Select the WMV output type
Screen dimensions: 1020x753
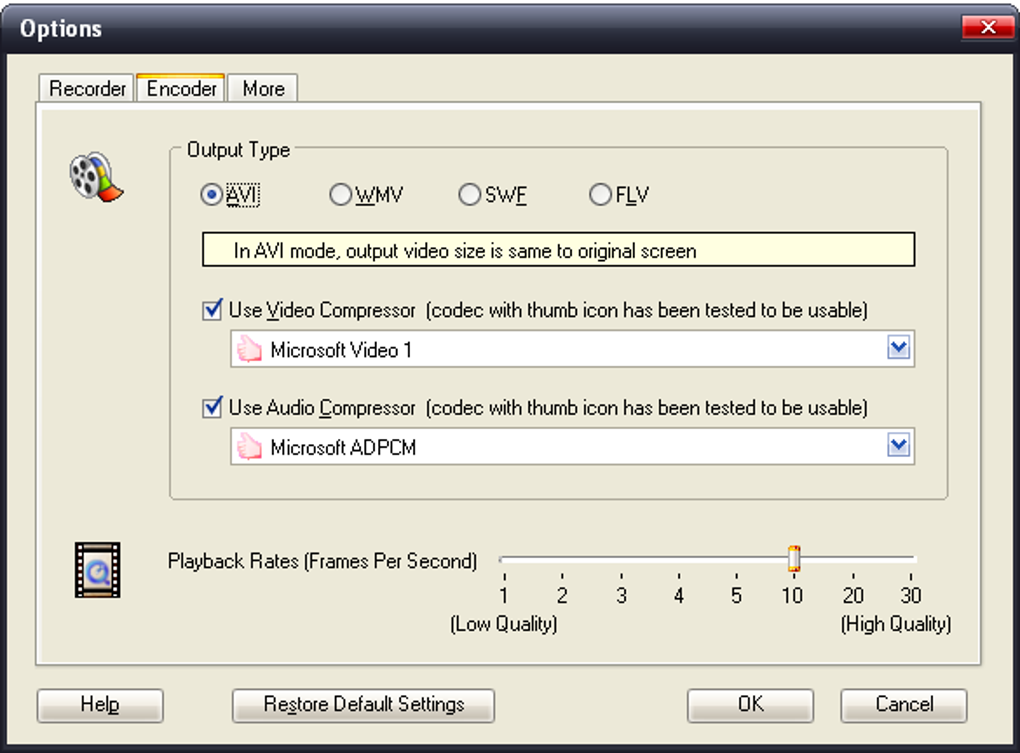[340, 195]
